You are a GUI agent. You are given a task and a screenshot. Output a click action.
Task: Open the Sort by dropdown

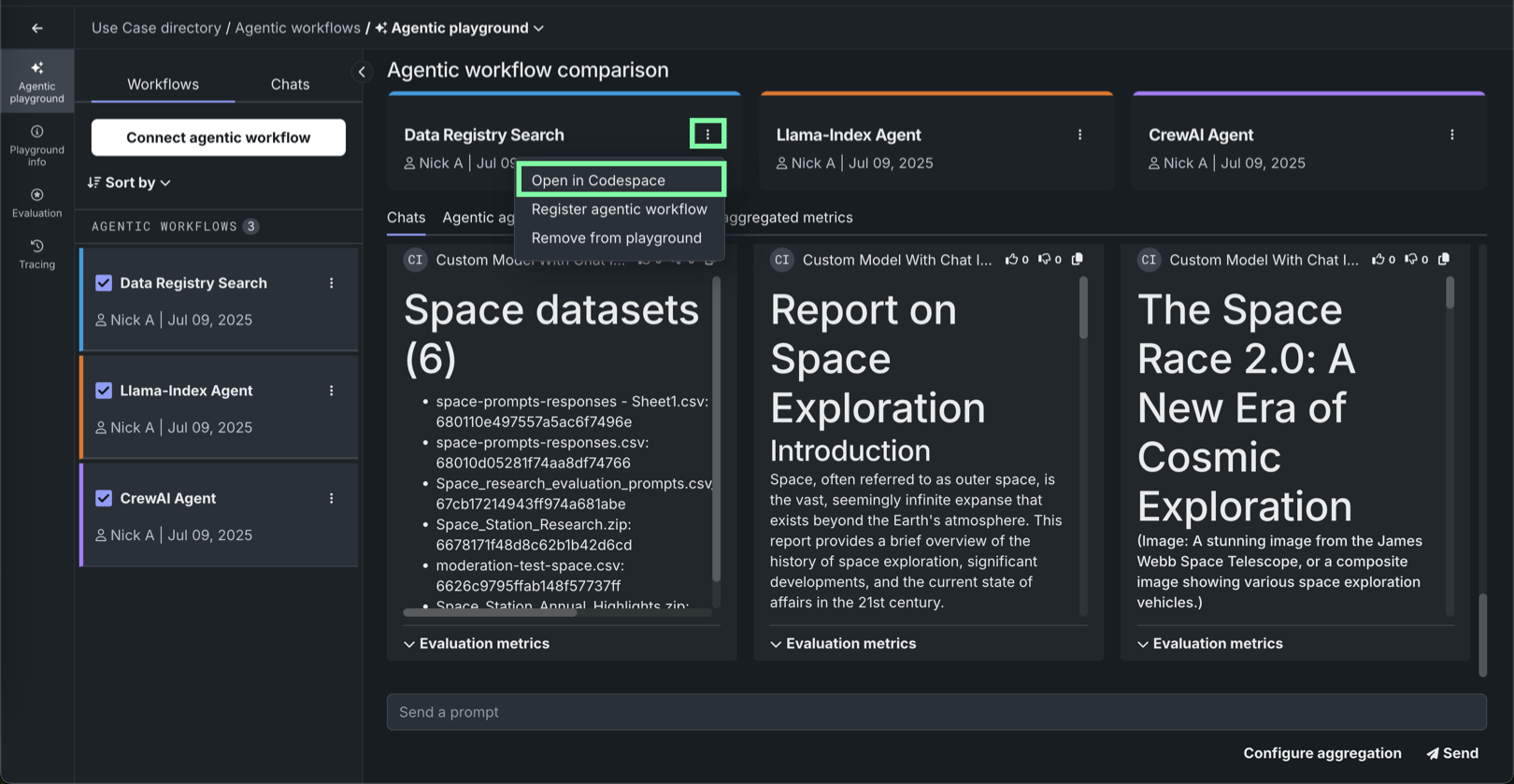click(130, 182)
